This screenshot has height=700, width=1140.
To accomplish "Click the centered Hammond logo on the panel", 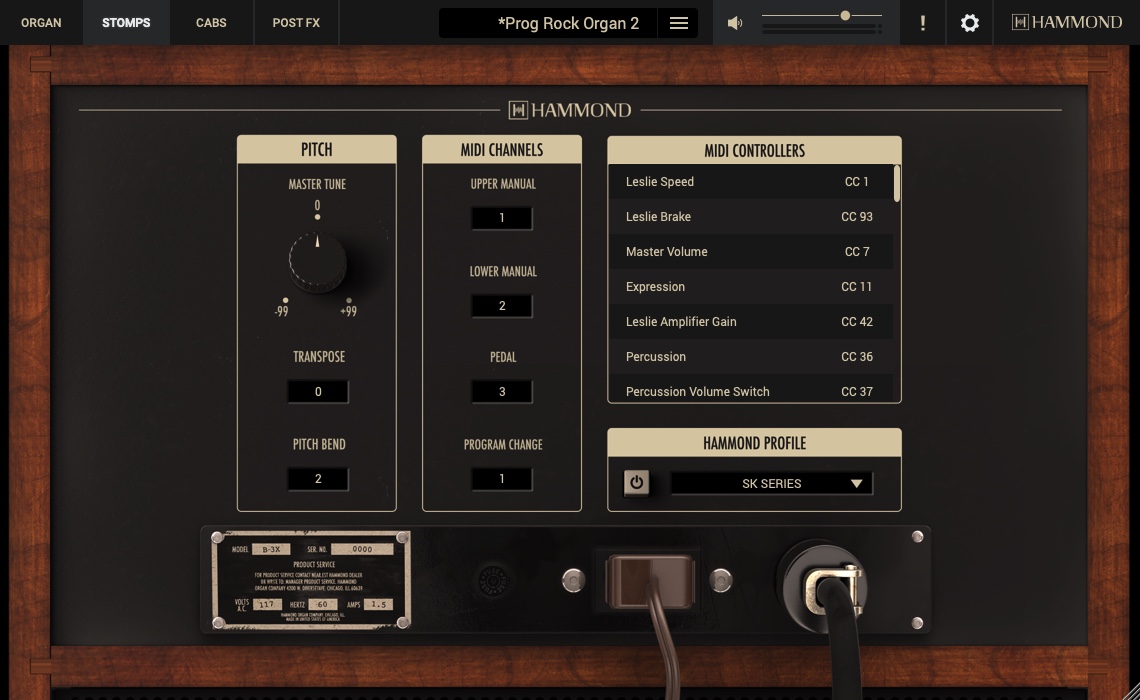I will [569, 110].
